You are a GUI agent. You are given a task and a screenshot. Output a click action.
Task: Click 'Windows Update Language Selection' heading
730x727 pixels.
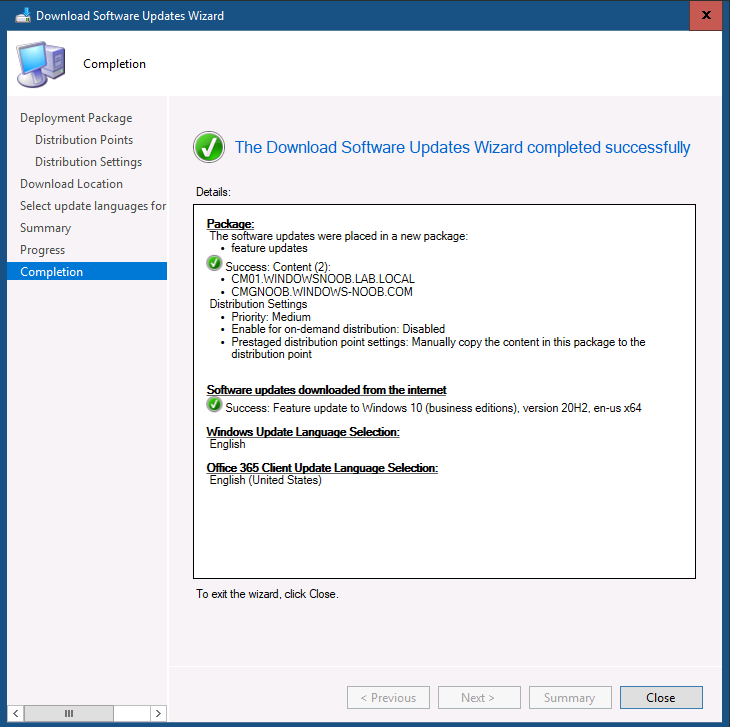(303, 432)
